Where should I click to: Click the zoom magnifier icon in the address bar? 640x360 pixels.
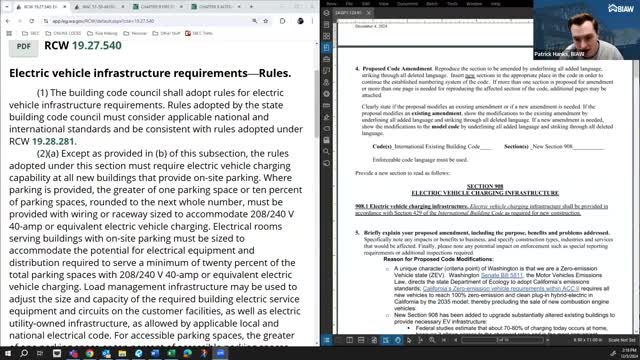[x=255, y=21]
